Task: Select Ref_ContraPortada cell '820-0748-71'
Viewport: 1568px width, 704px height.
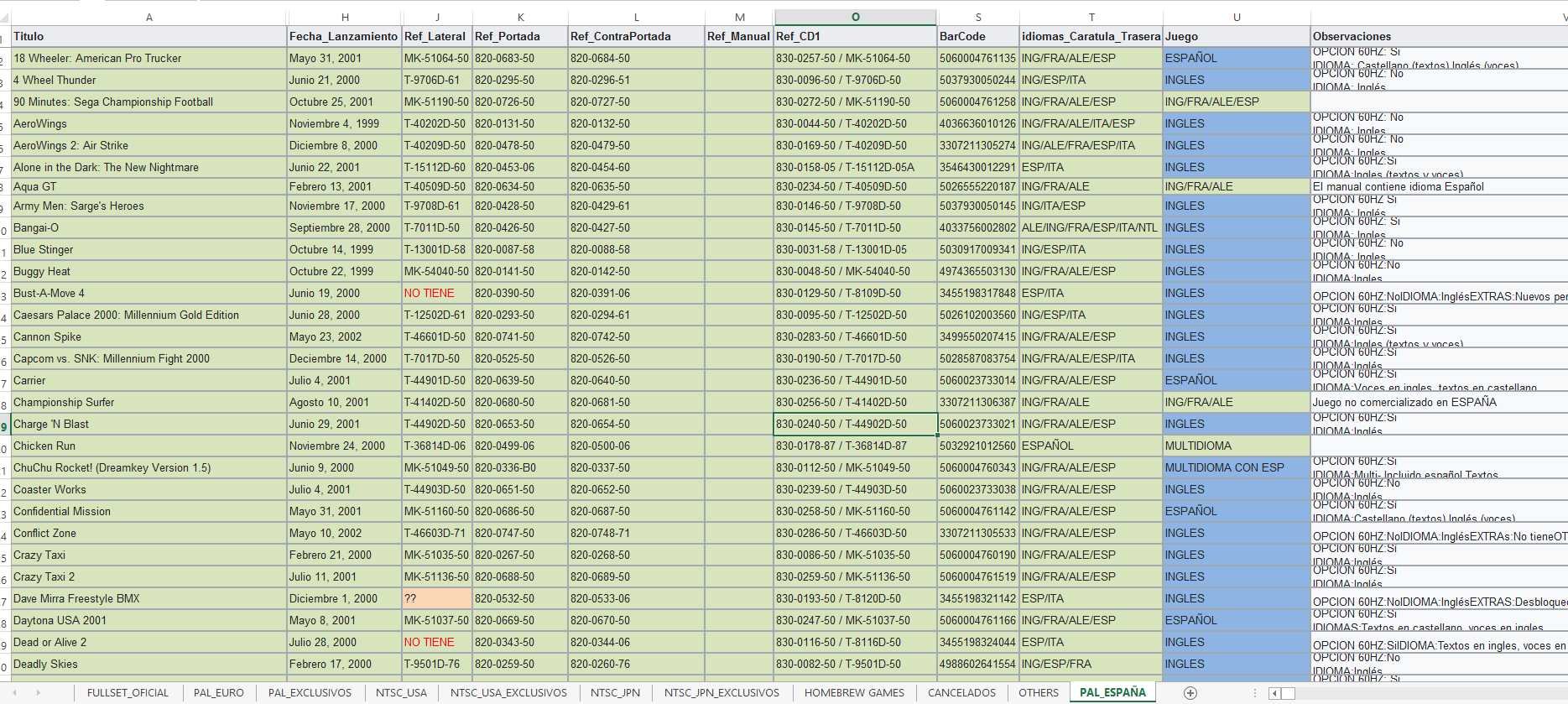Action: (x=636, y=533)
